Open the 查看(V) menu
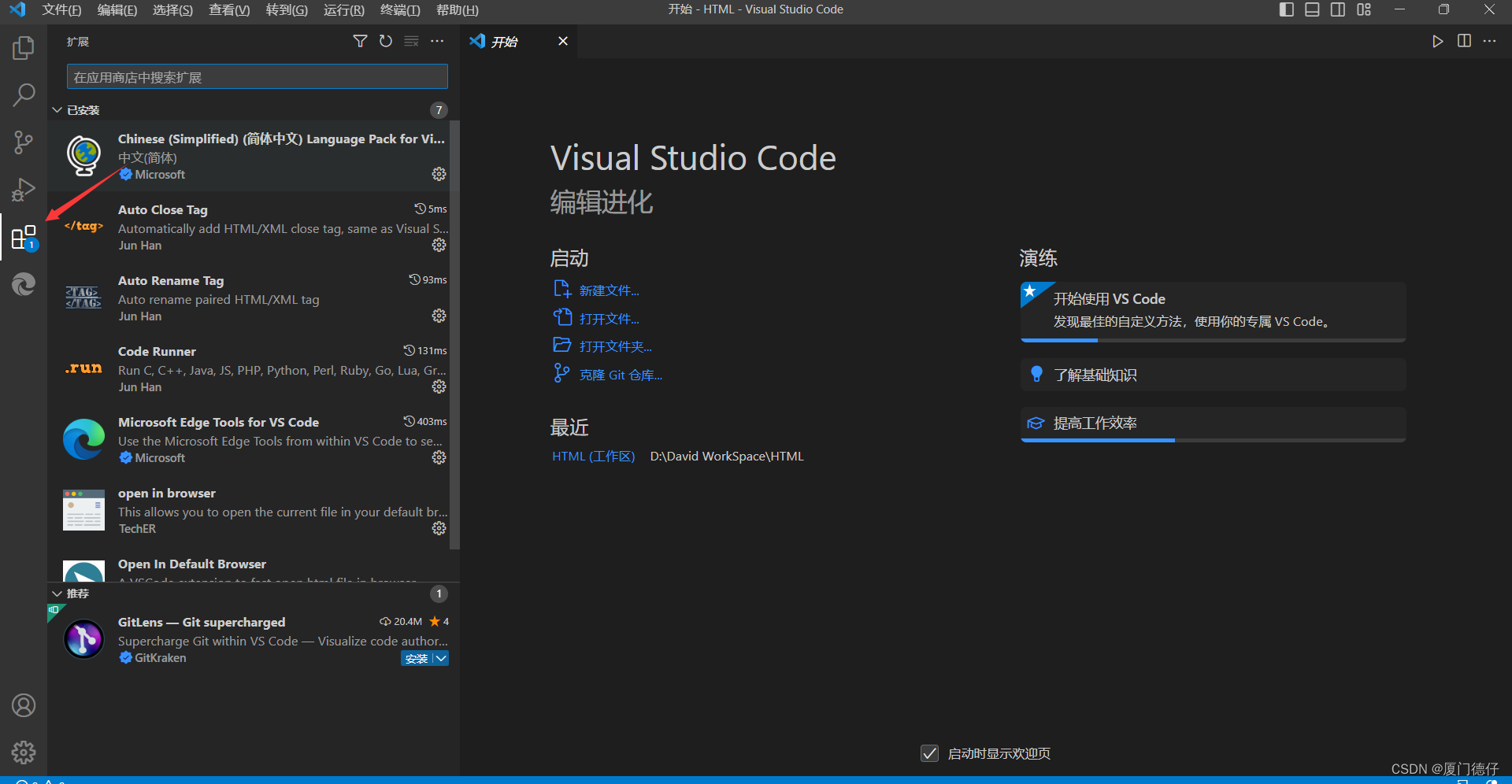Screen dimensions: 1512x784 229,9
